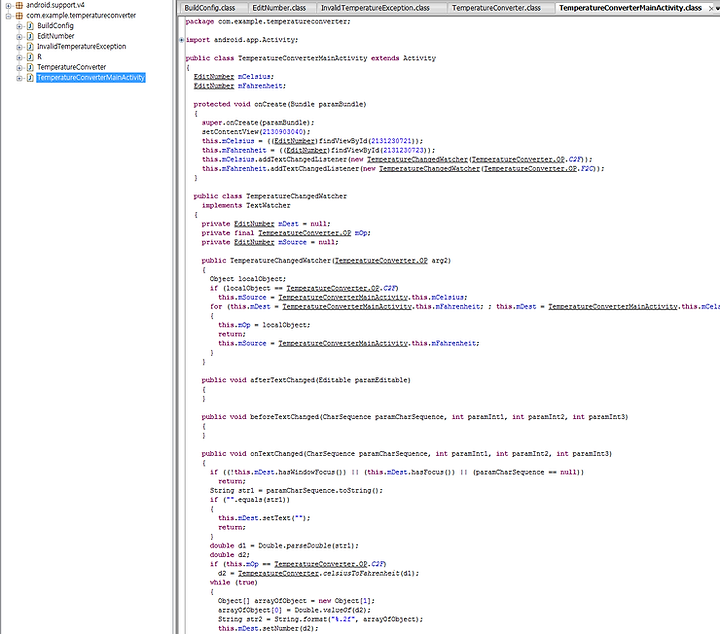Click the android.support.v4 package icon
Image resolution: width=720 pixels, height=634 pixels.
[x=19, y=6]
